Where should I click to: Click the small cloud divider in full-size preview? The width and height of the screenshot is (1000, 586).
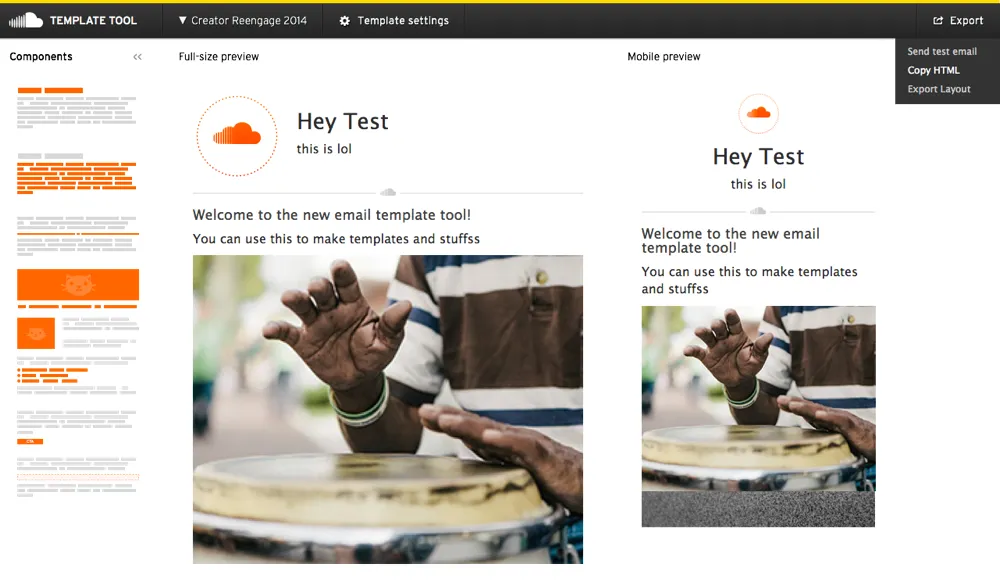pyautogui.click(x=388, y=192)
